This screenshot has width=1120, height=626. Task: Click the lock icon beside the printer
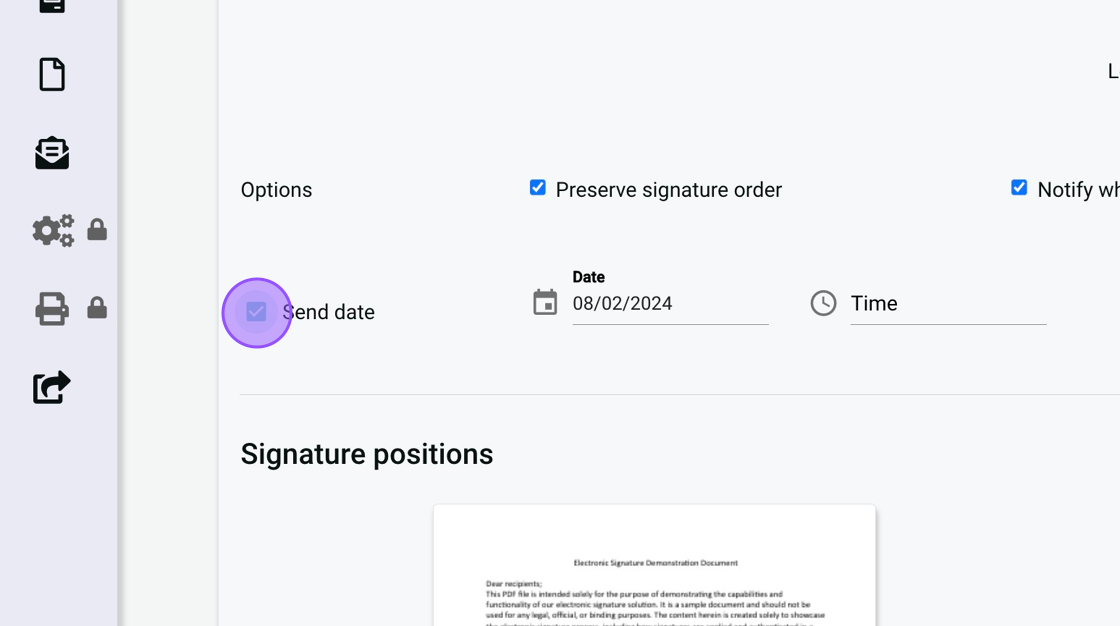pyautogui.click(x=97, y=309)
